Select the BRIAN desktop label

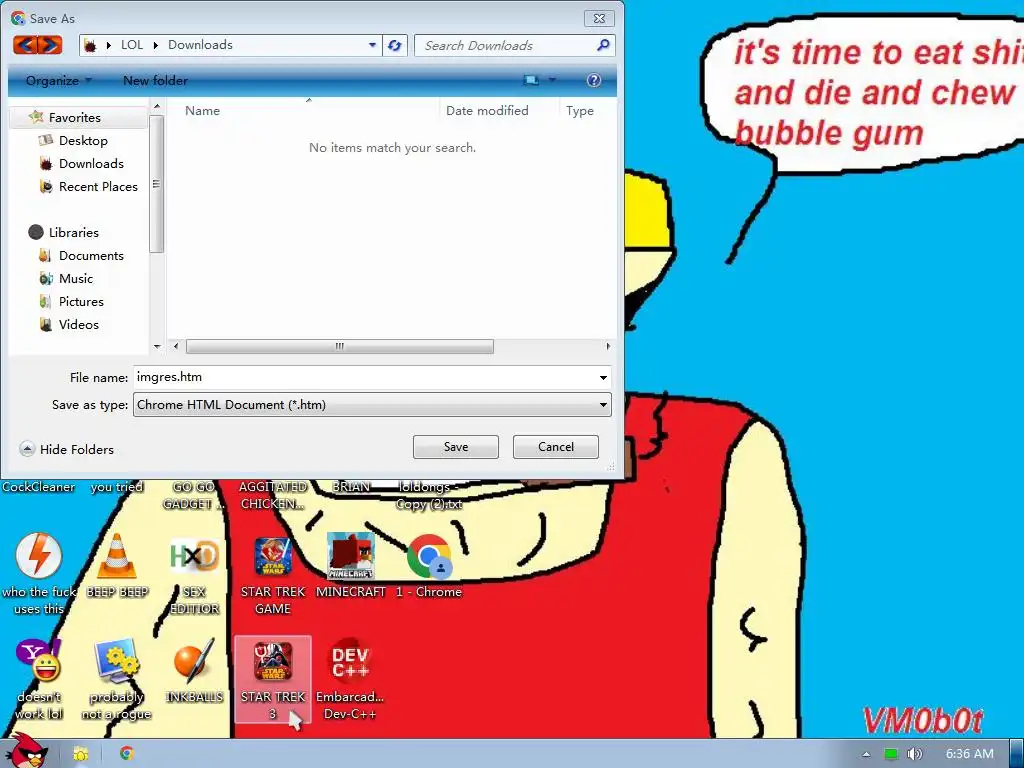pos(351,487)
